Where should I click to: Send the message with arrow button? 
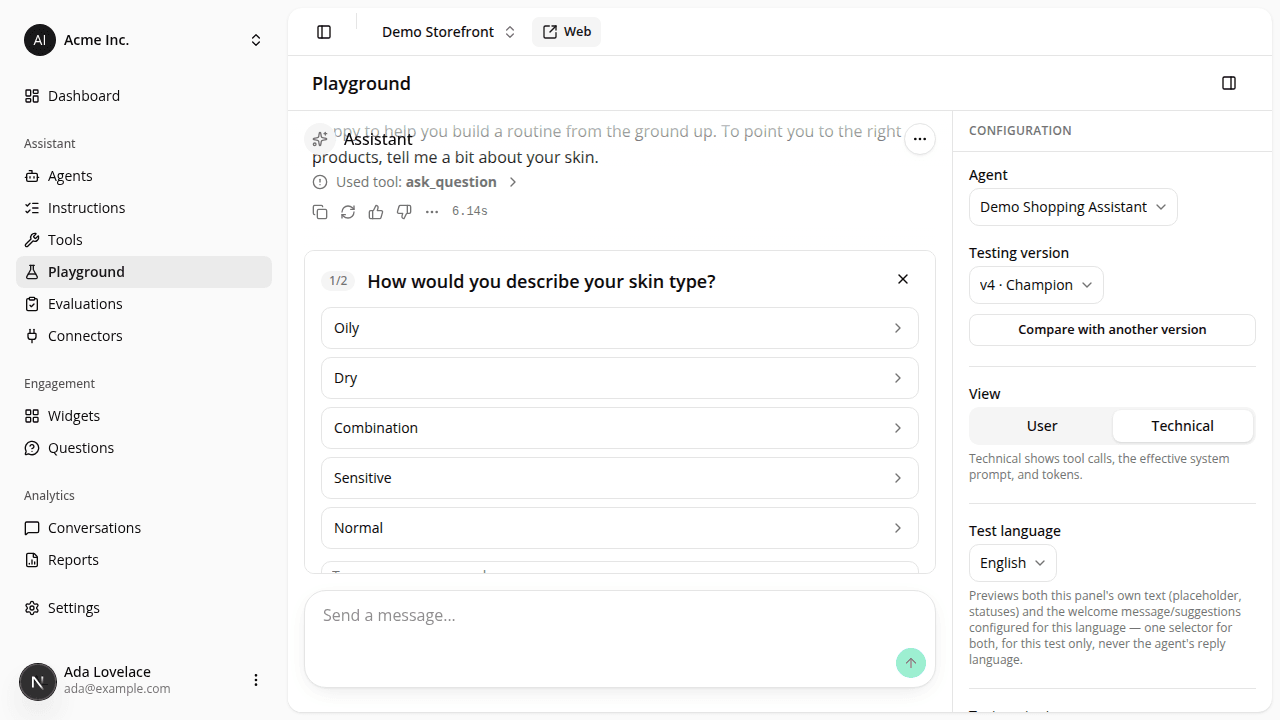(911, 662)
